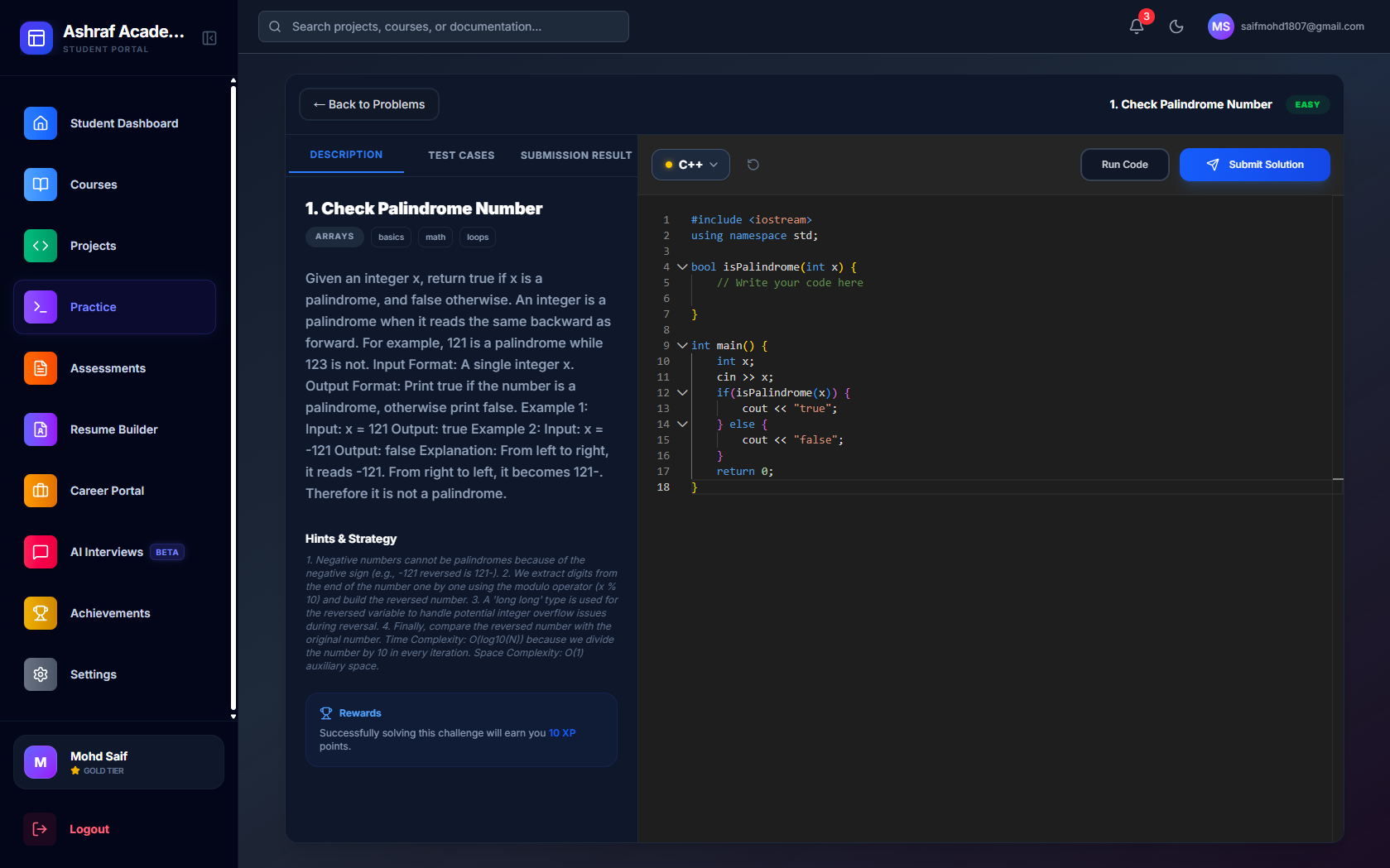Click the Submit Solution button
This screenshot has width=1390, height=868.
click(1255, 165)
